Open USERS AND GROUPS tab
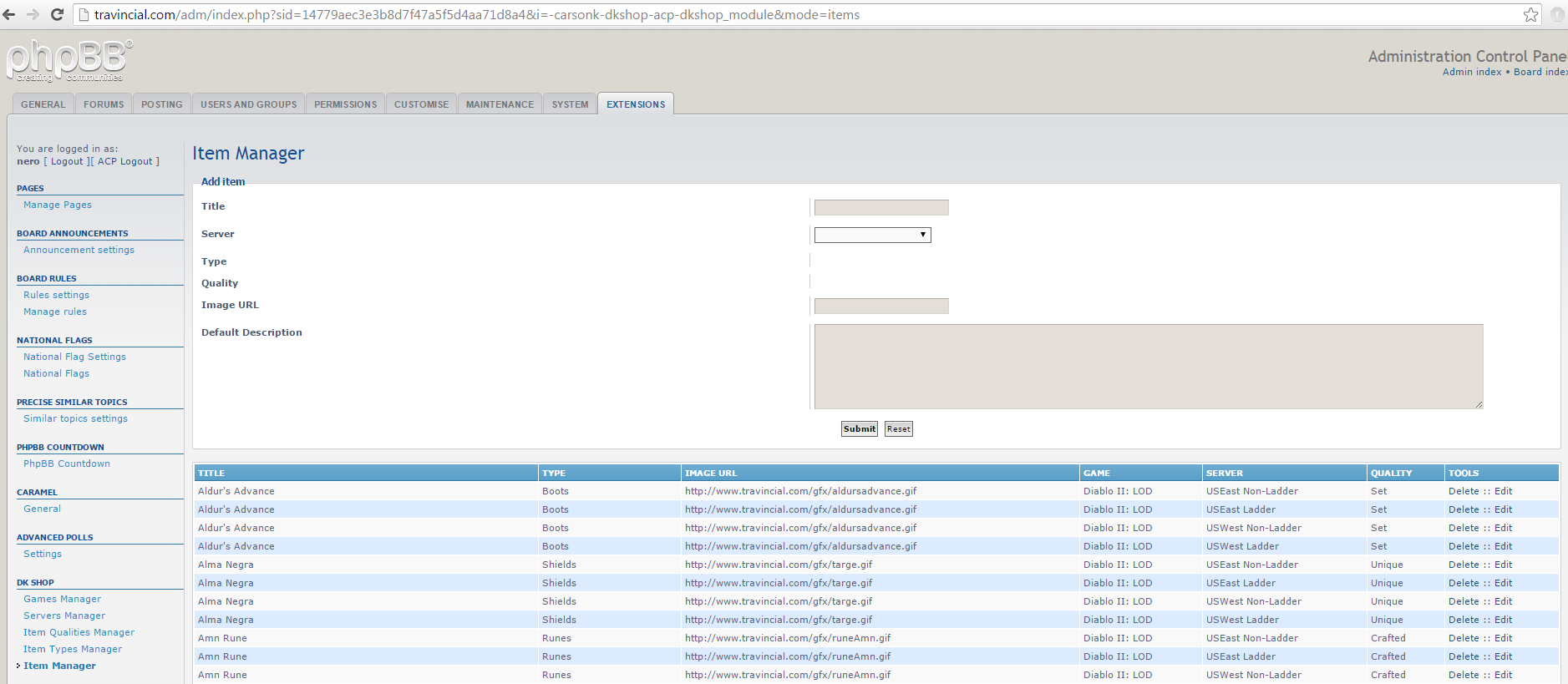Image resolution: width=1568 pixels, height=684 pixels. coord(249,104)
